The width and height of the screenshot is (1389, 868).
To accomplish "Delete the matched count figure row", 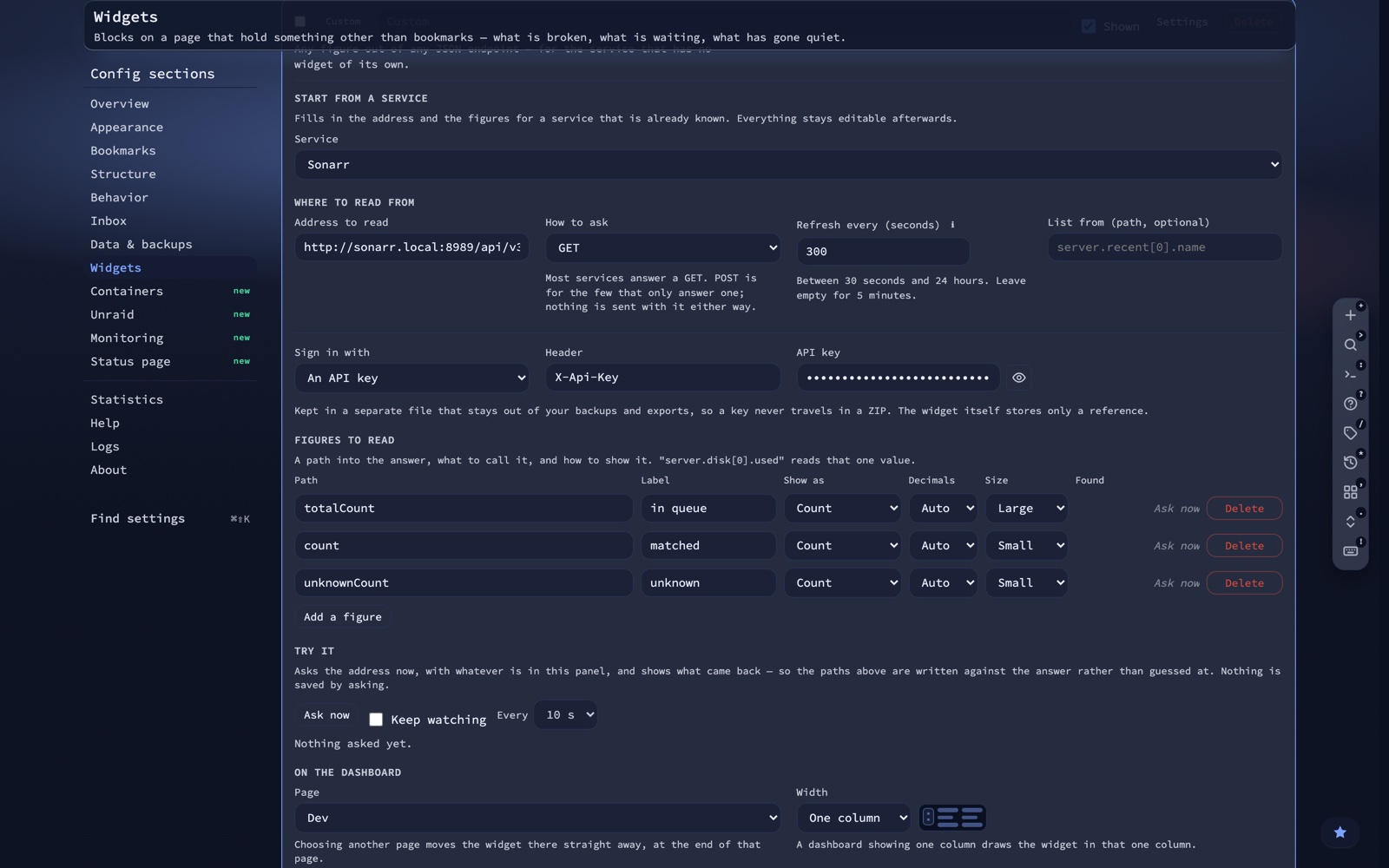I will (1244, 546).
